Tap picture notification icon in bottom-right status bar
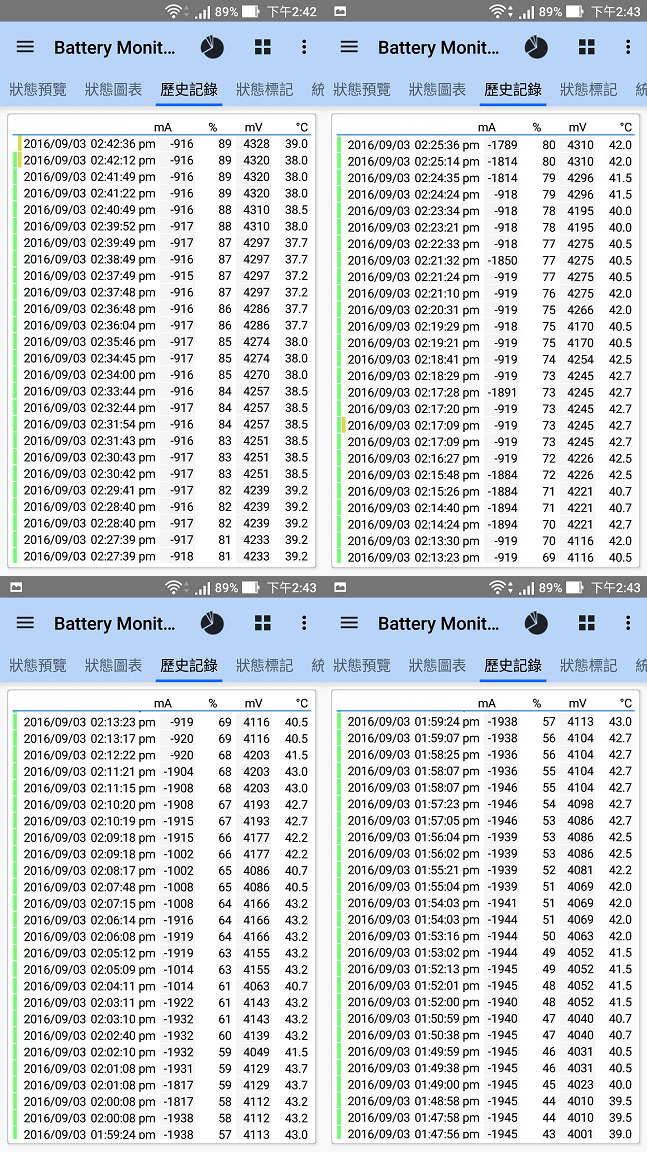647x1152 pixels. click(340, 587)
